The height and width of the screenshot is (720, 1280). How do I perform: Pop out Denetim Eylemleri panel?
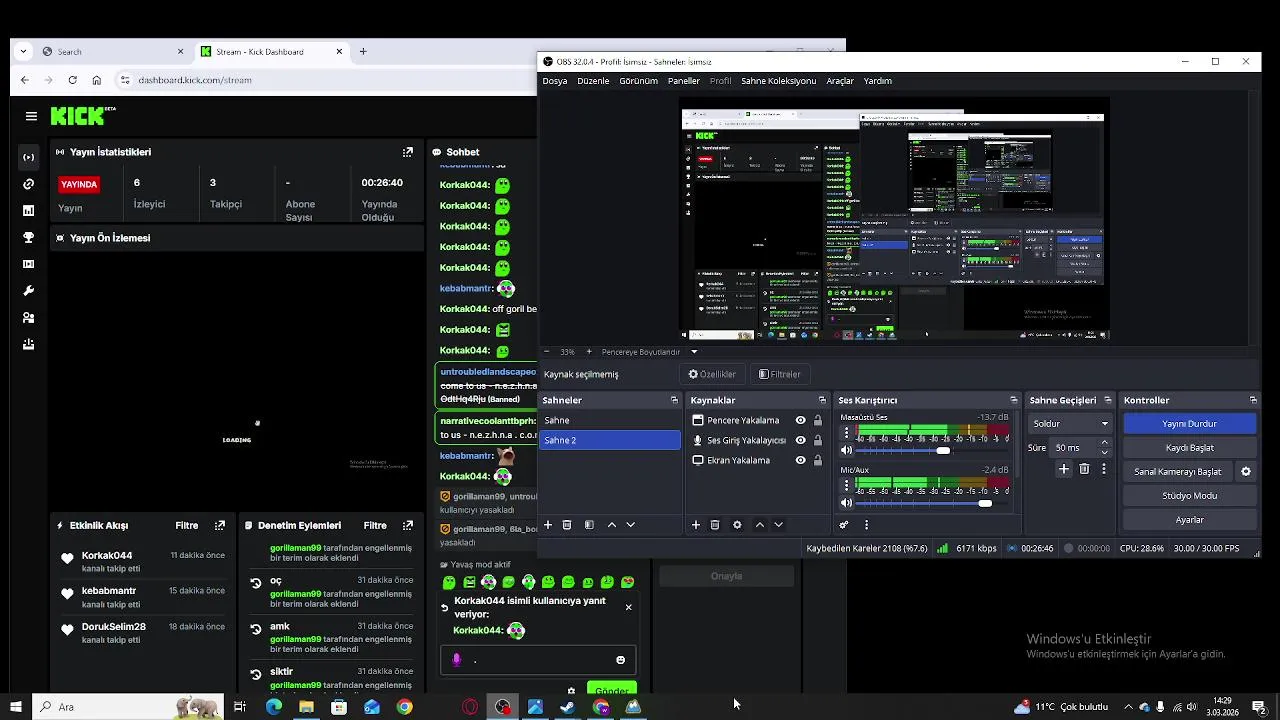click(x=407, y=525)
